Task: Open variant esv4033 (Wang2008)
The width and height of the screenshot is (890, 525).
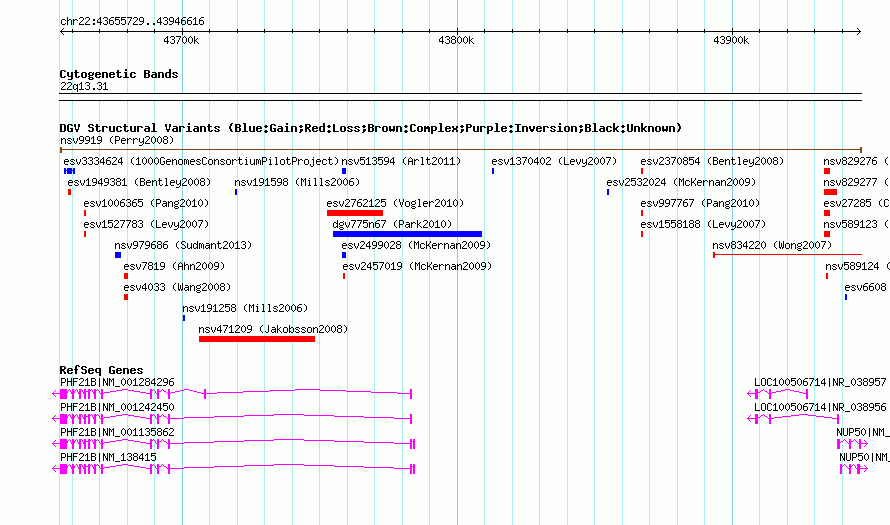Action: 177,287
